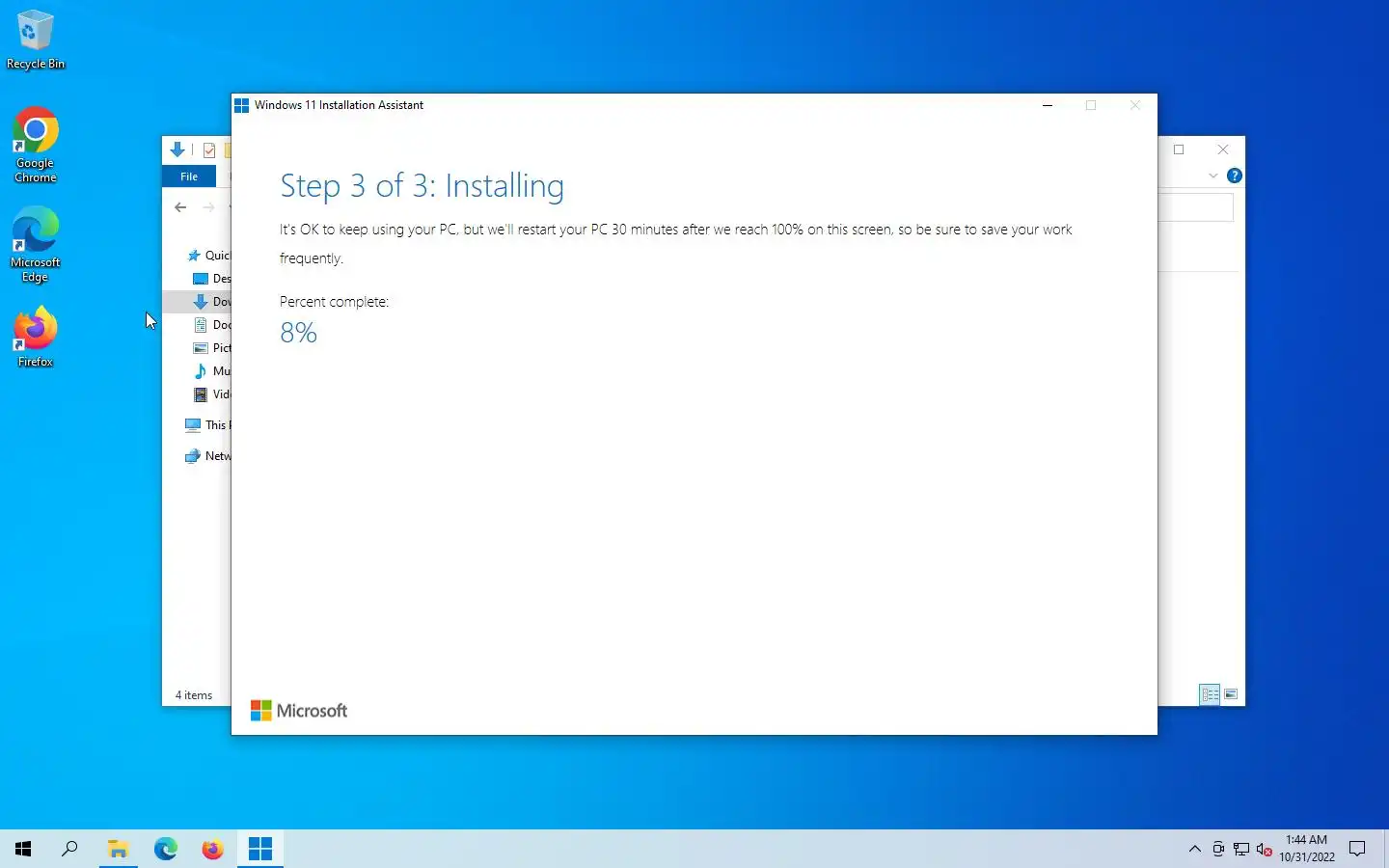Click Explorer quick access down-arrow icon
The image size is (1389, 868).
click(x=177, y=149)
